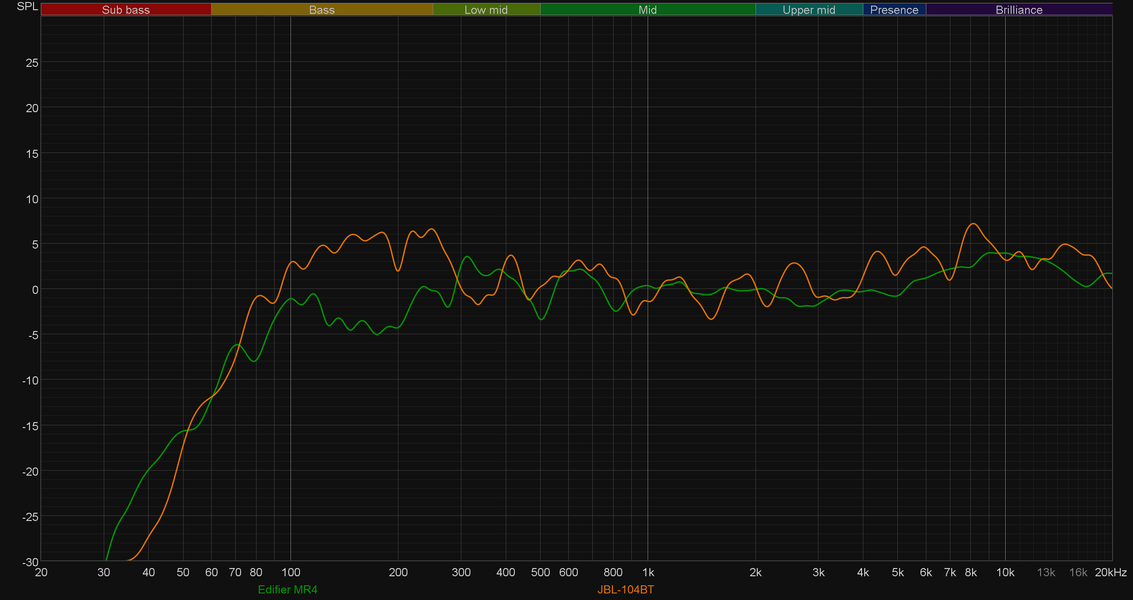Image resolution: width=1133 pixels, height=600 pixels.
Task: Click the 0 dB SPL axis value
Action: pyautogui.click(x=35, y=289)
